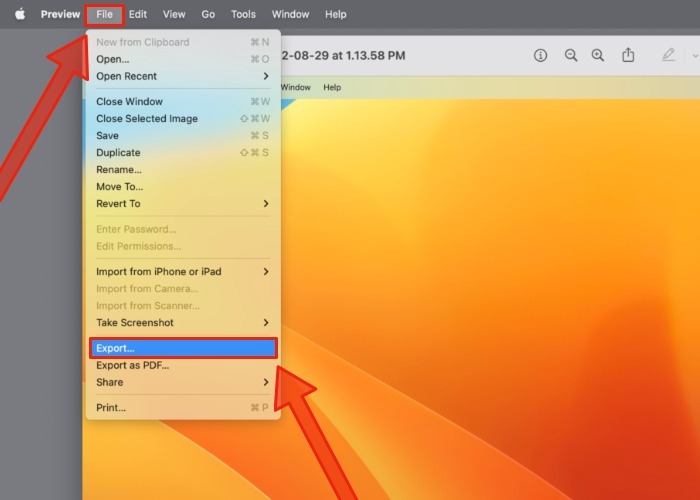This screenshot has width=700, height=500.
Task: Expand the Revert To submenu
Action: coord(183,204)
